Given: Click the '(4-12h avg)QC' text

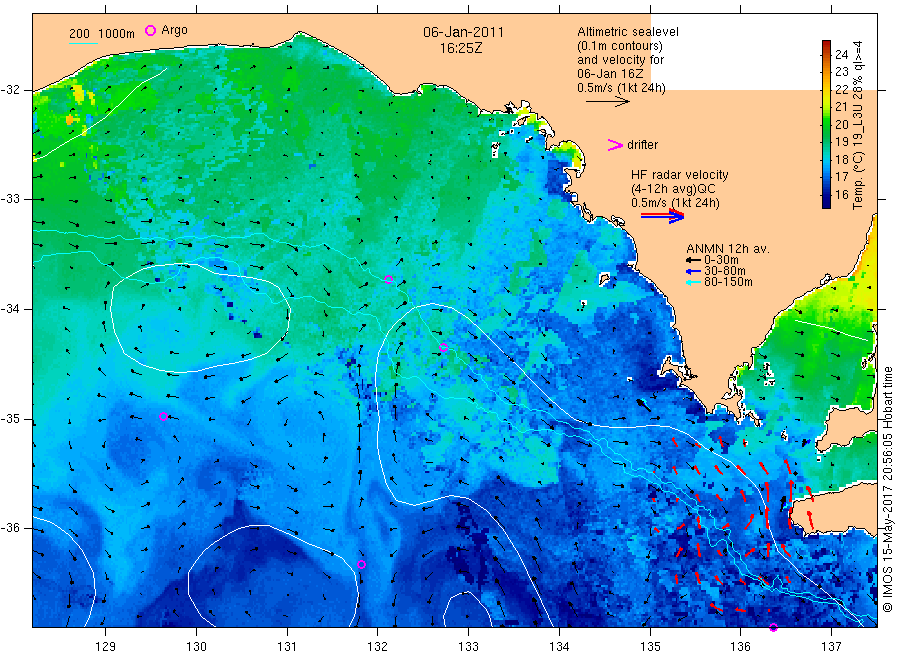Looking at the screenshot, I should 673,189.
